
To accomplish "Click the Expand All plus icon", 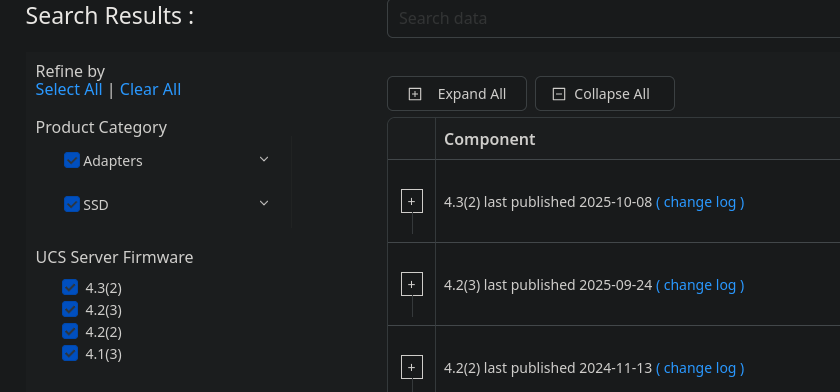I will [415, 94].
